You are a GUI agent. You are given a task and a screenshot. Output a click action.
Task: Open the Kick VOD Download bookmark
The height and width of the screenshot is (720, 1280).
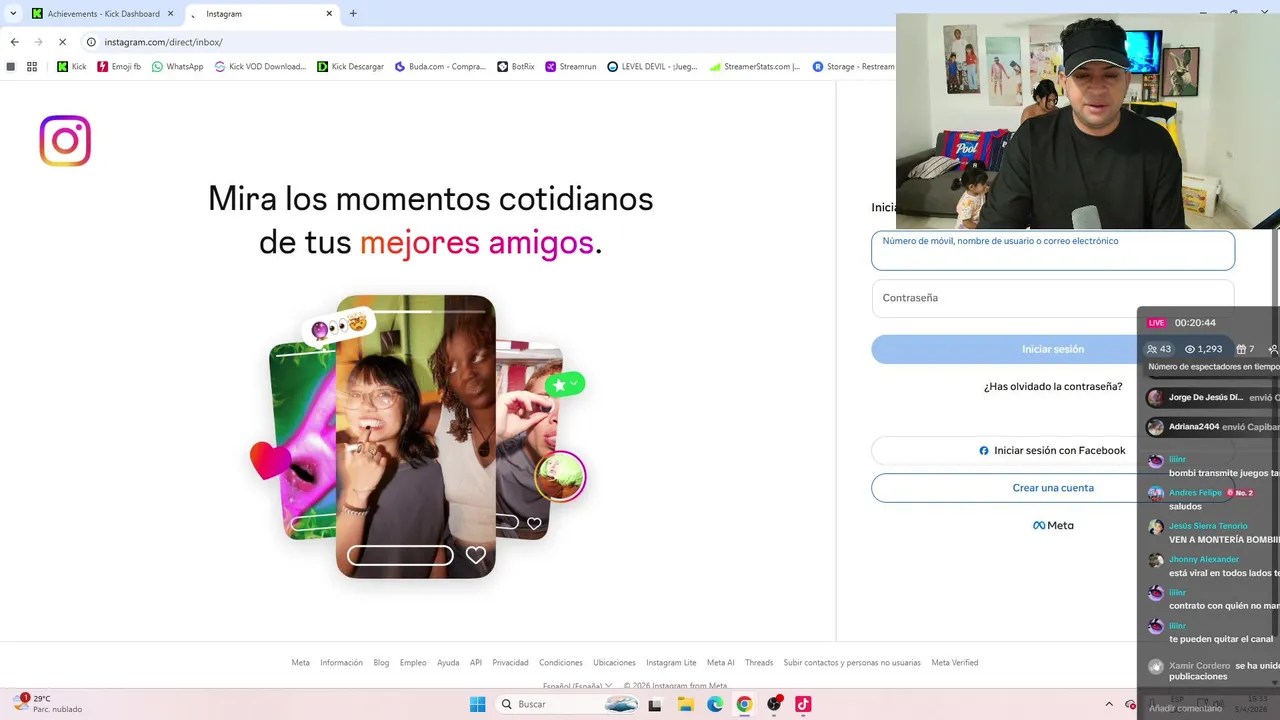tap(260, 67)
